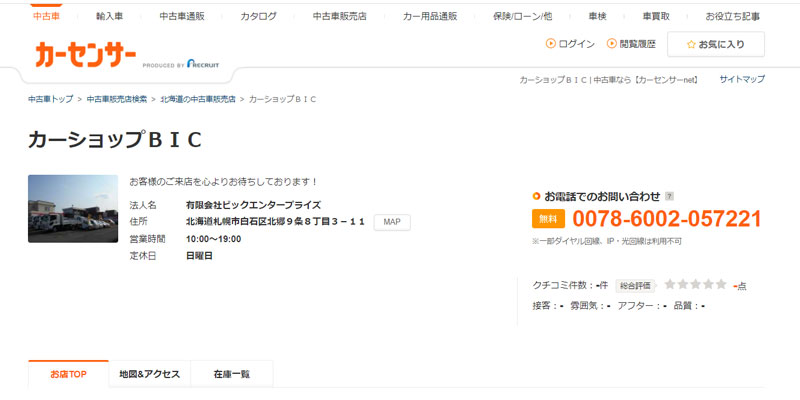Select the お店TOP tab

click(x=69, y=374)
